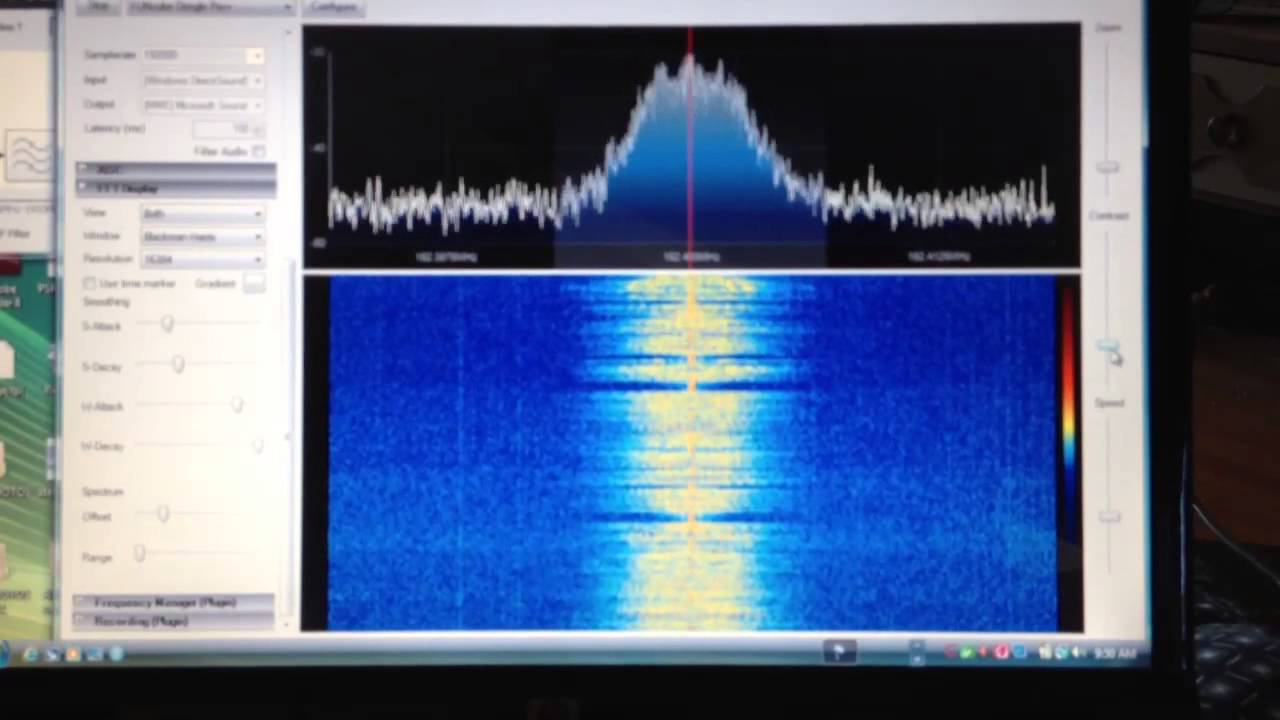Click the W-Decay slider handle
This screenshot has height=720, width=1280.
tap(258, 445)
